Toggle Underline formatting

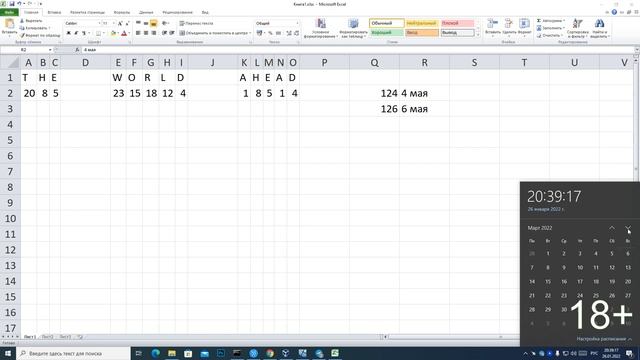(x=84, y=33)
